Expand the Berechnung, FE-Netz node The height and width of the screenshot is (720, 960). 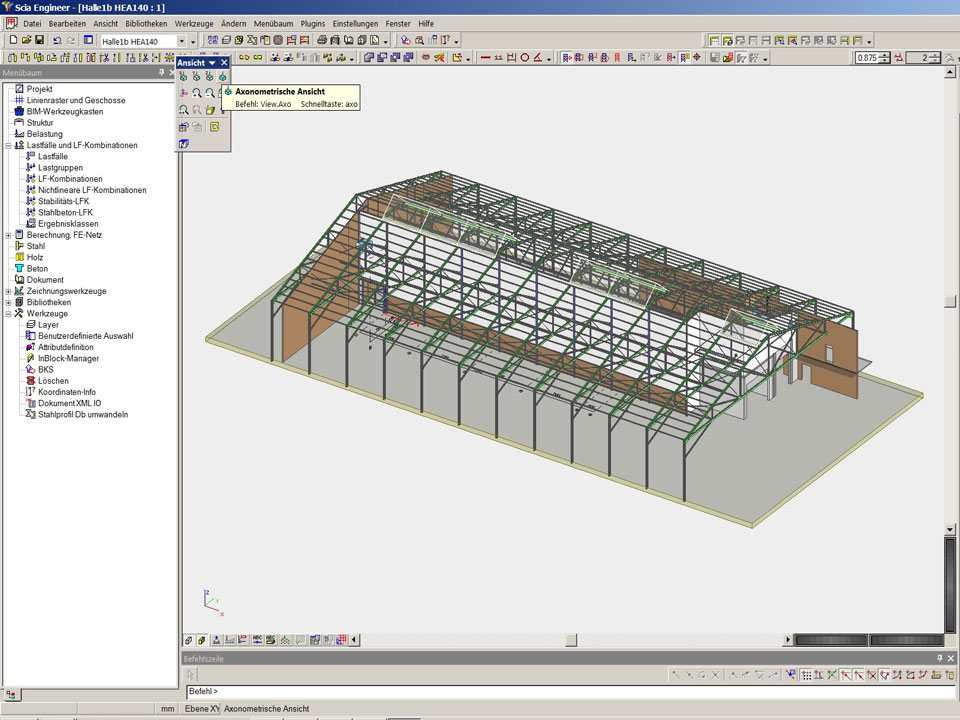[8, 234]
